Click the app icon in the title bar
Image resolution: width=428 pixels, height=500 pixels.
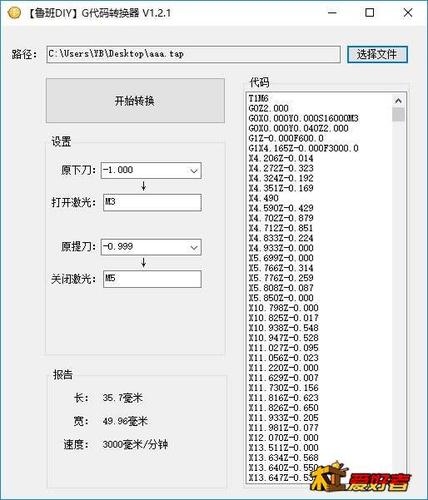pyautogui.click(x=14, y=13)
